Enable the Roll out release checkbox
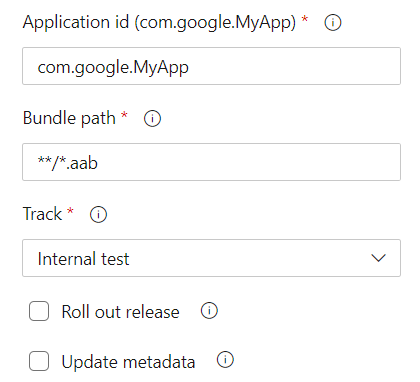 pos(39,311)
